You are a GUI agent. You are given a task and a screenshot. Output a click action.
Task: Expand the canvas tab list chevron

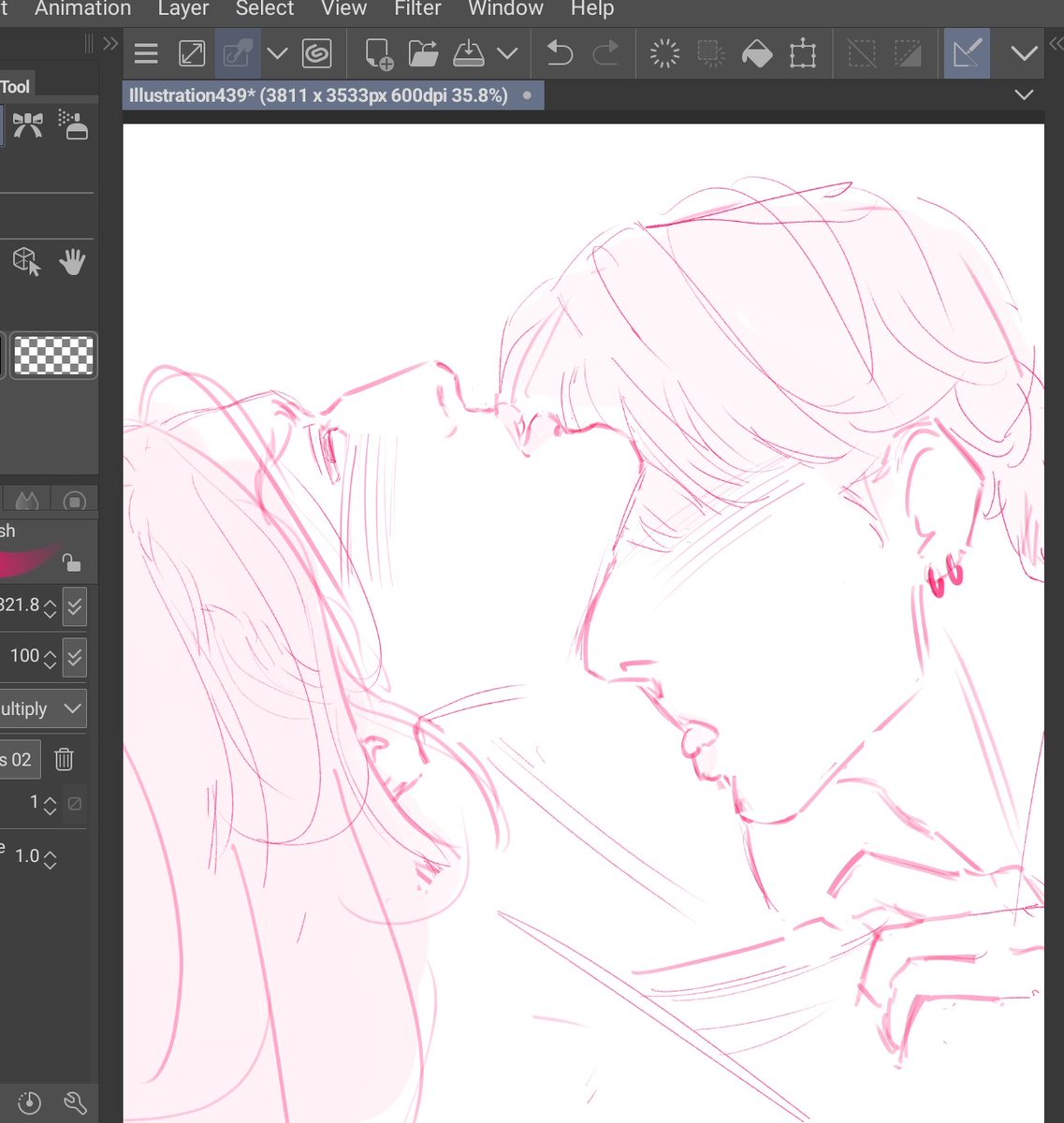1024,95
